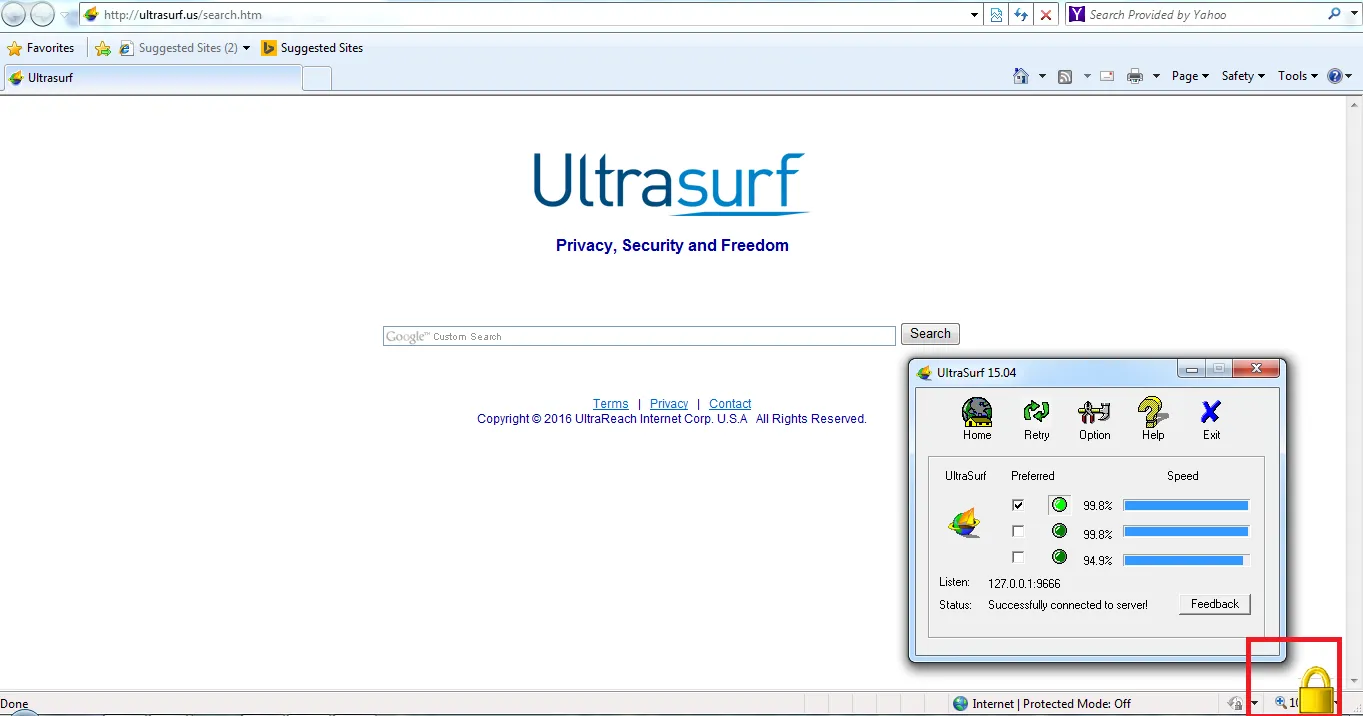Click the first server blue speed bar
Screen dimensions: 1363x716
[x=1186, y=505]
